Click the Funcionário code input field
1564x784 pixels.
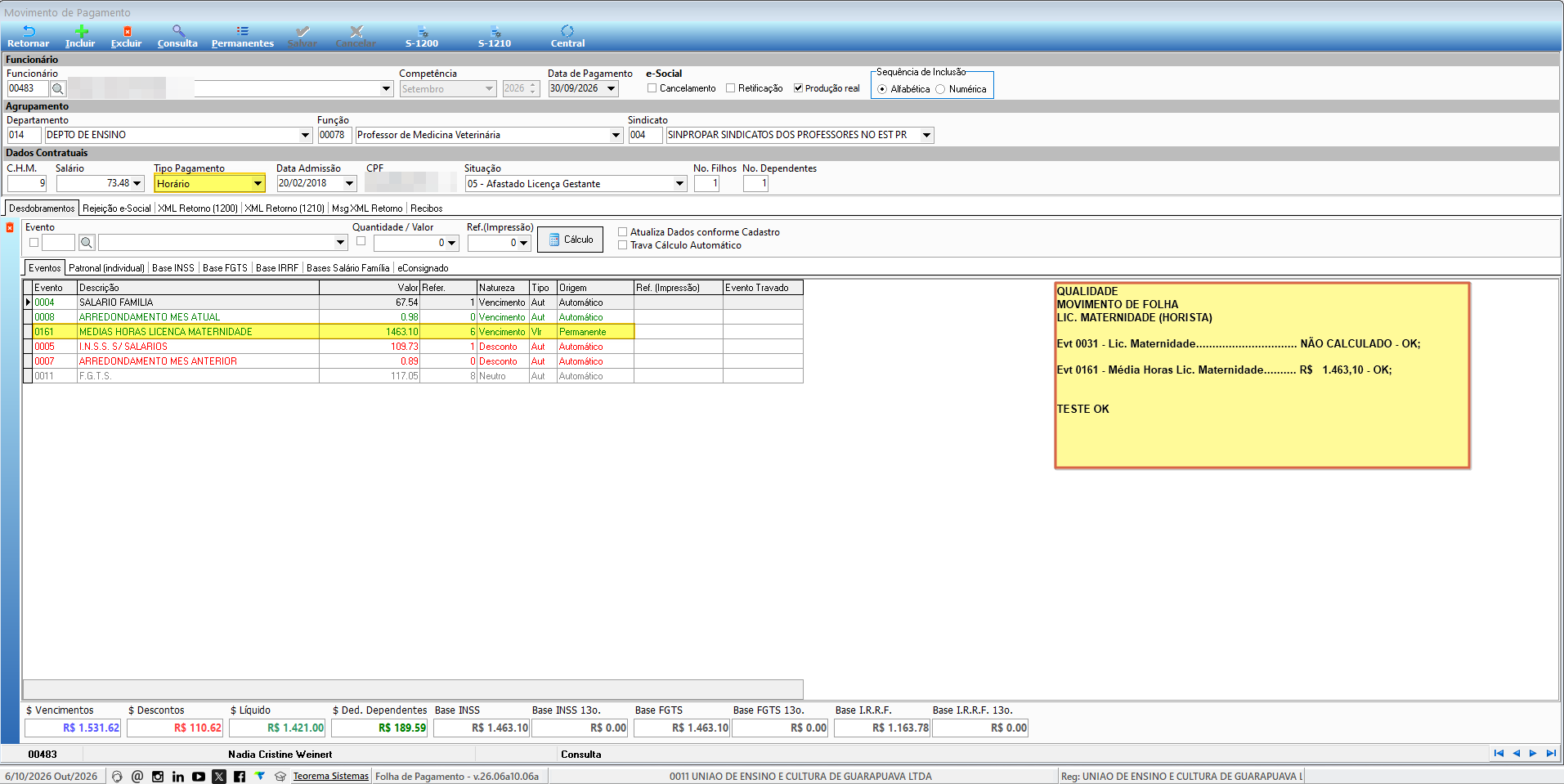click(28, 88)
